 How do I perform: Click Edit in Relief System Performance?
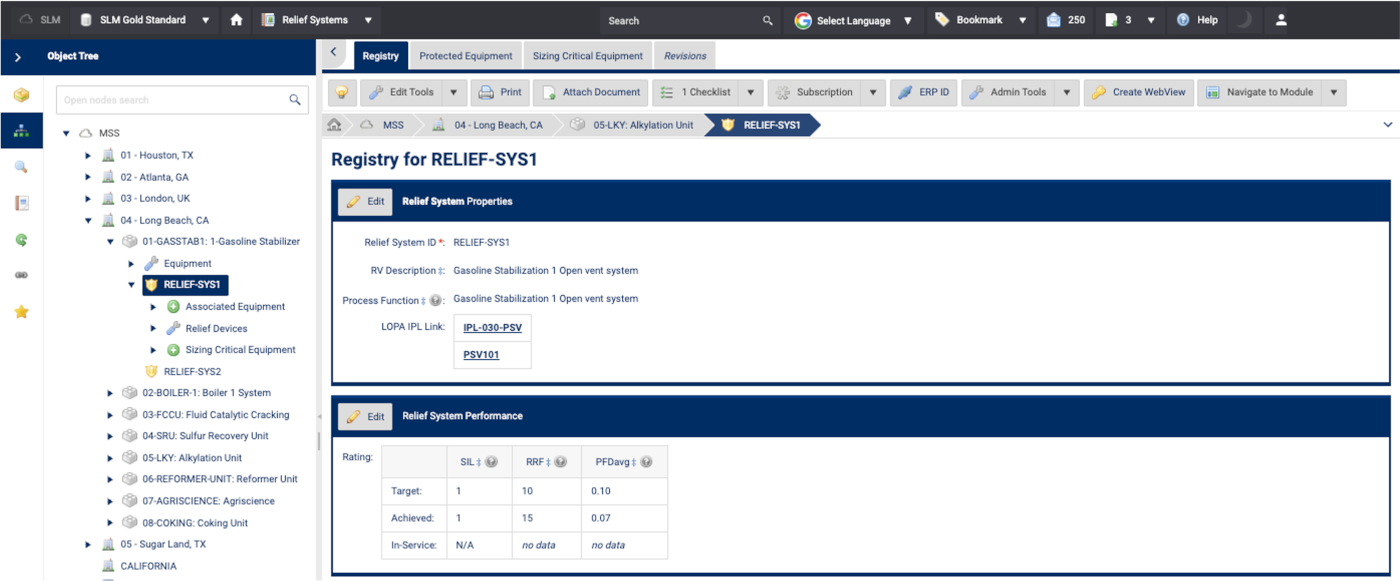[x=365, y=416]
